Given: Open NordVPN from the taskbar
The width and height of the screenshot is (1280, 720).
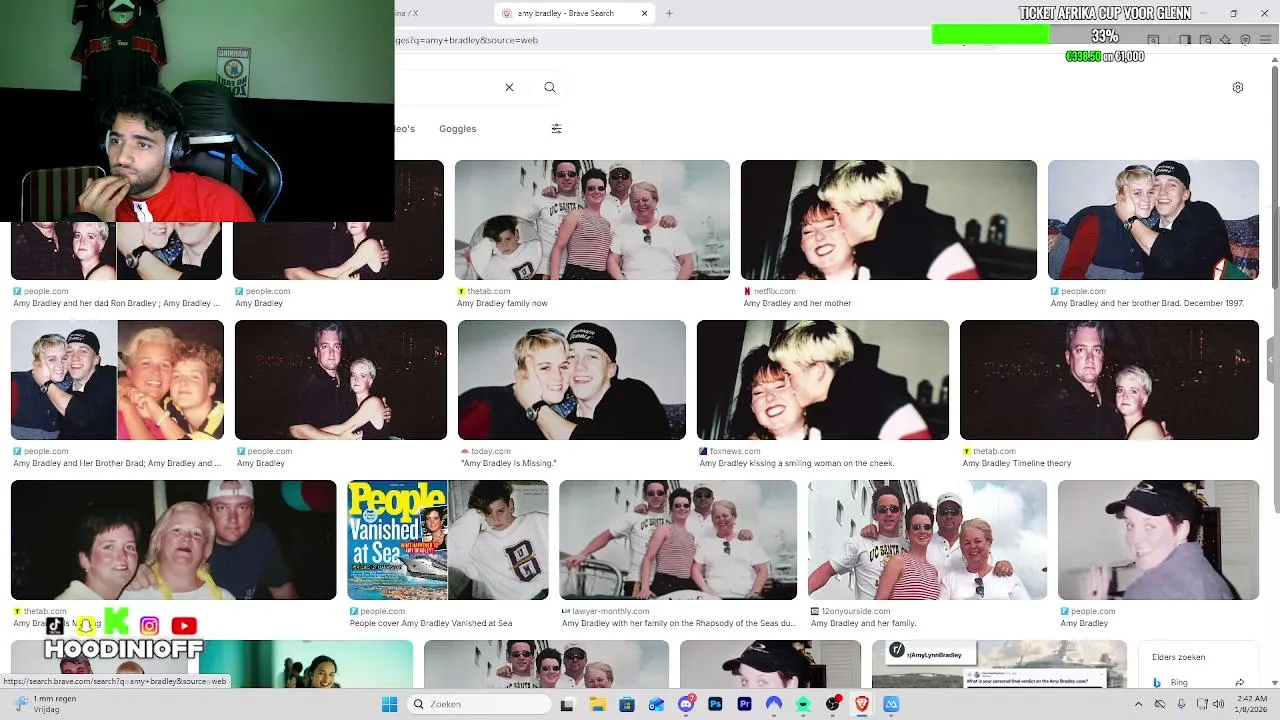Looking at the screenshot, I should point(774,704).
